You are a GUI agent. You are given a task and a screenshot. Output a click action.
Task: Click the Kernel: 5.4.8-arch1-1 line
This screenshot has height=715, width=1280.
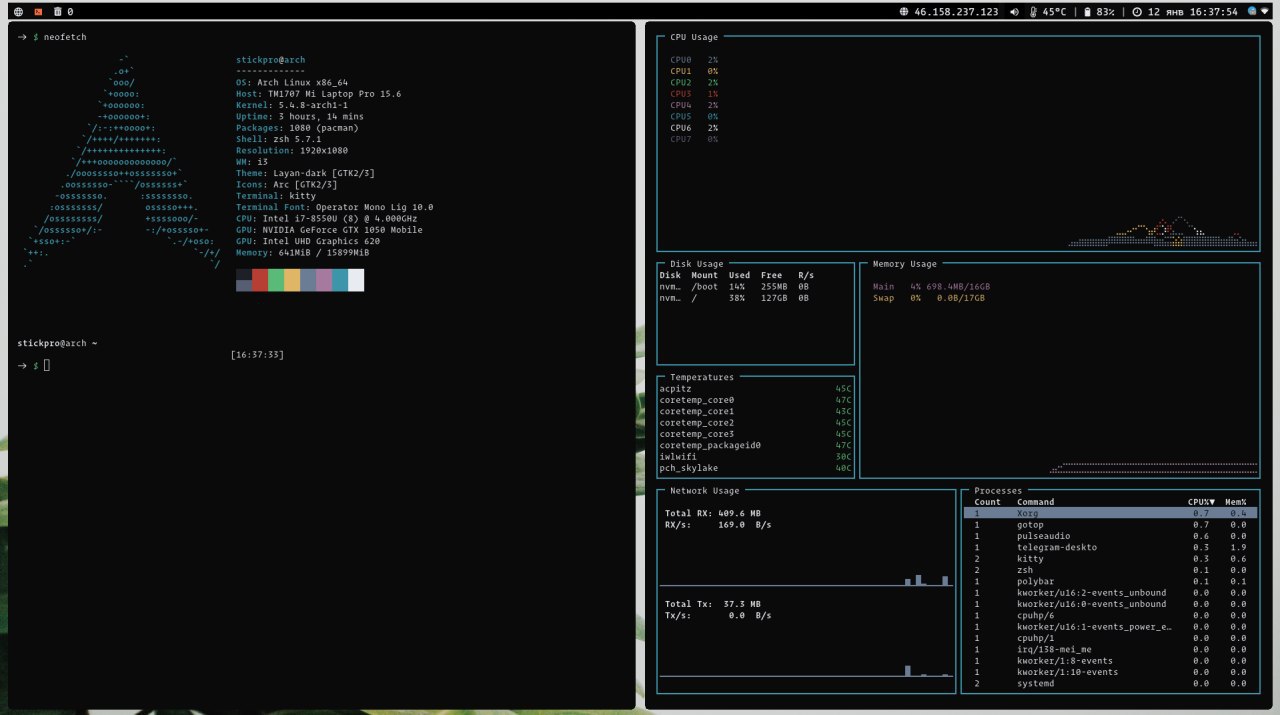coord(292,105)
